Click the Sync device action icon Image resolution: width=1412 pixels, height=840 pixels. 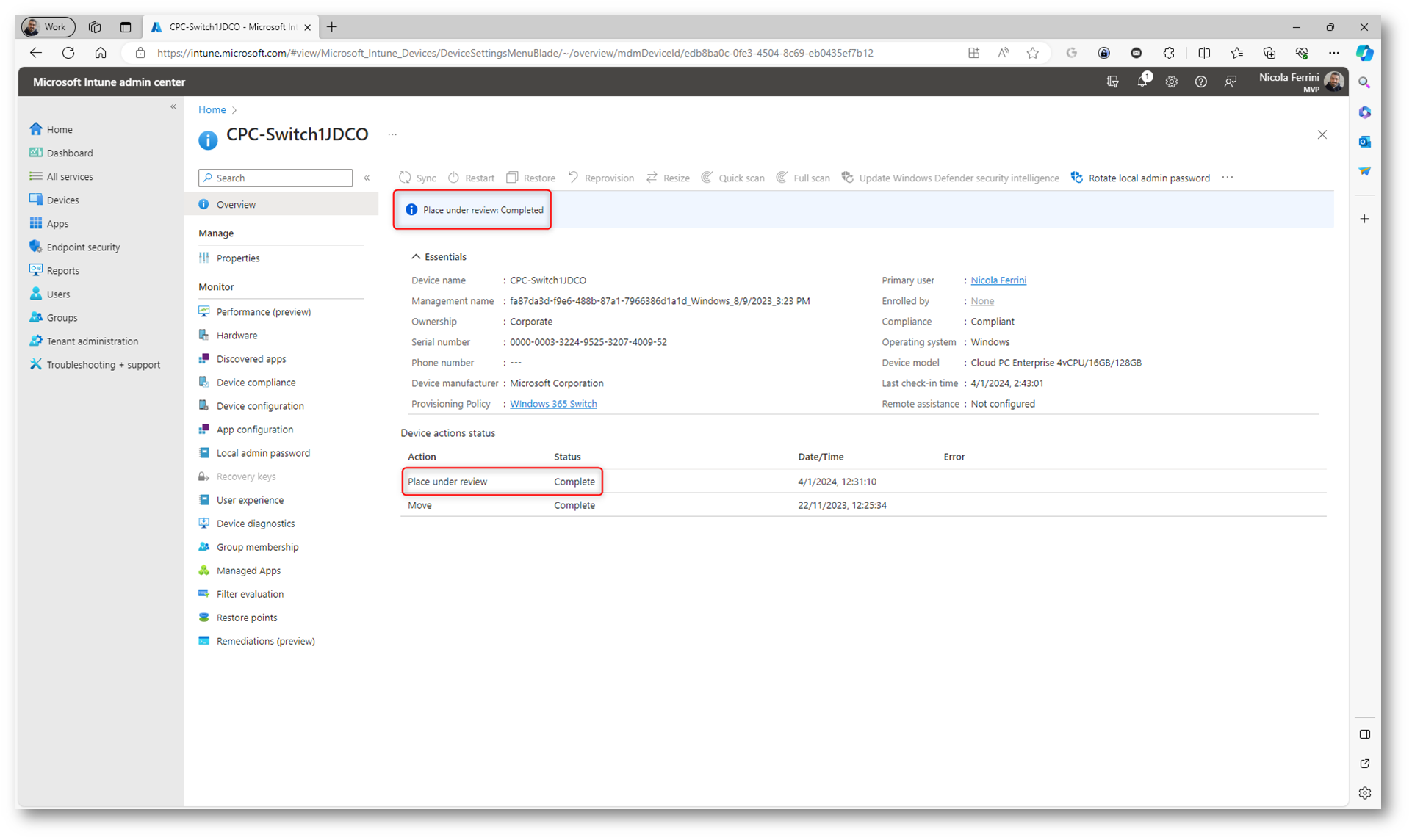pos(406,178)
